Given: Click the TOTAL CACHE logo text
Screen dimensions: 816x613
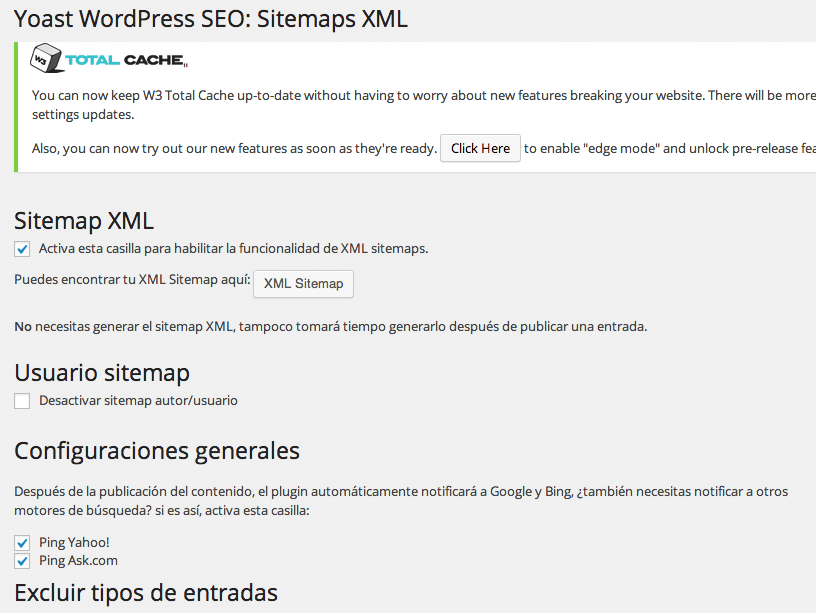Looking at the screenshot, I should (x=125, y=60).
